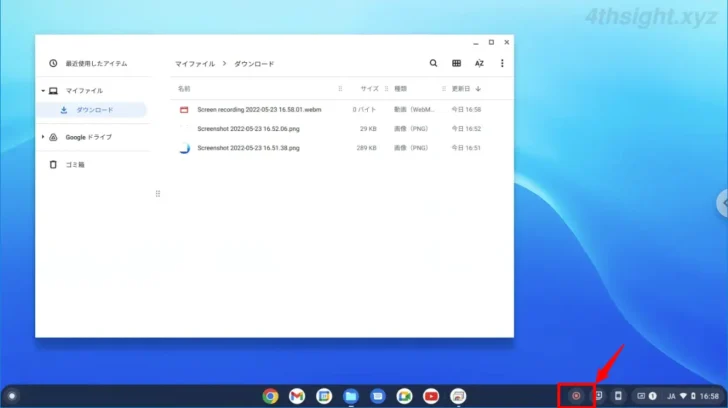Screen dimensions: 728x408
Task: Launch Google Meet from the shelf
Action: [404, 396]
